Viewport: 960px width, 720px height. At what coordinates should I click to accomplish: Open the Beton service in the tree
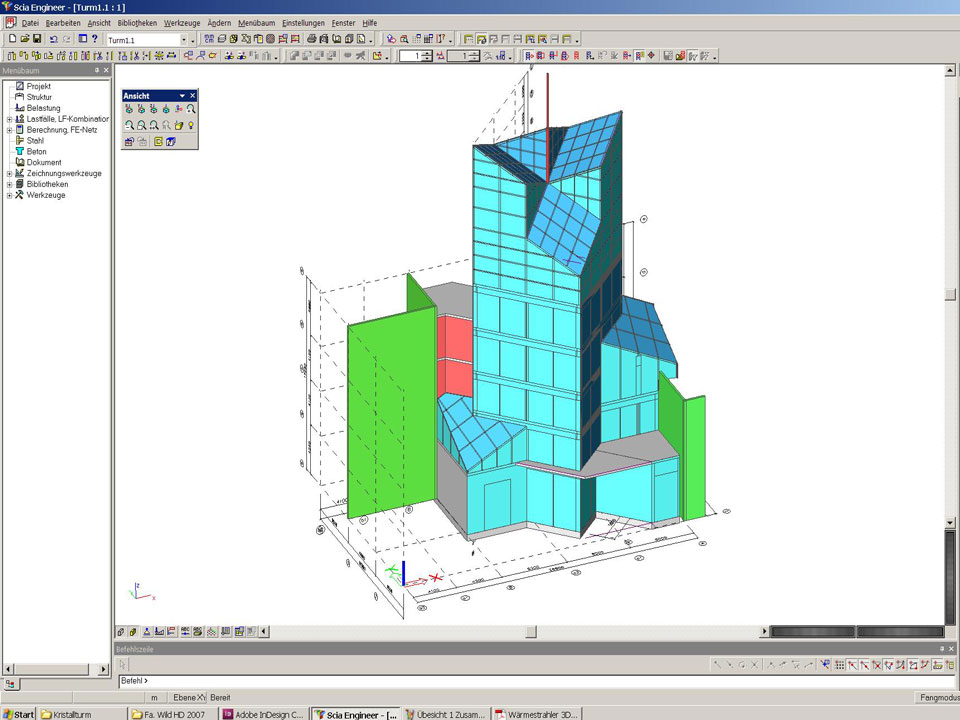coord(37,151)
